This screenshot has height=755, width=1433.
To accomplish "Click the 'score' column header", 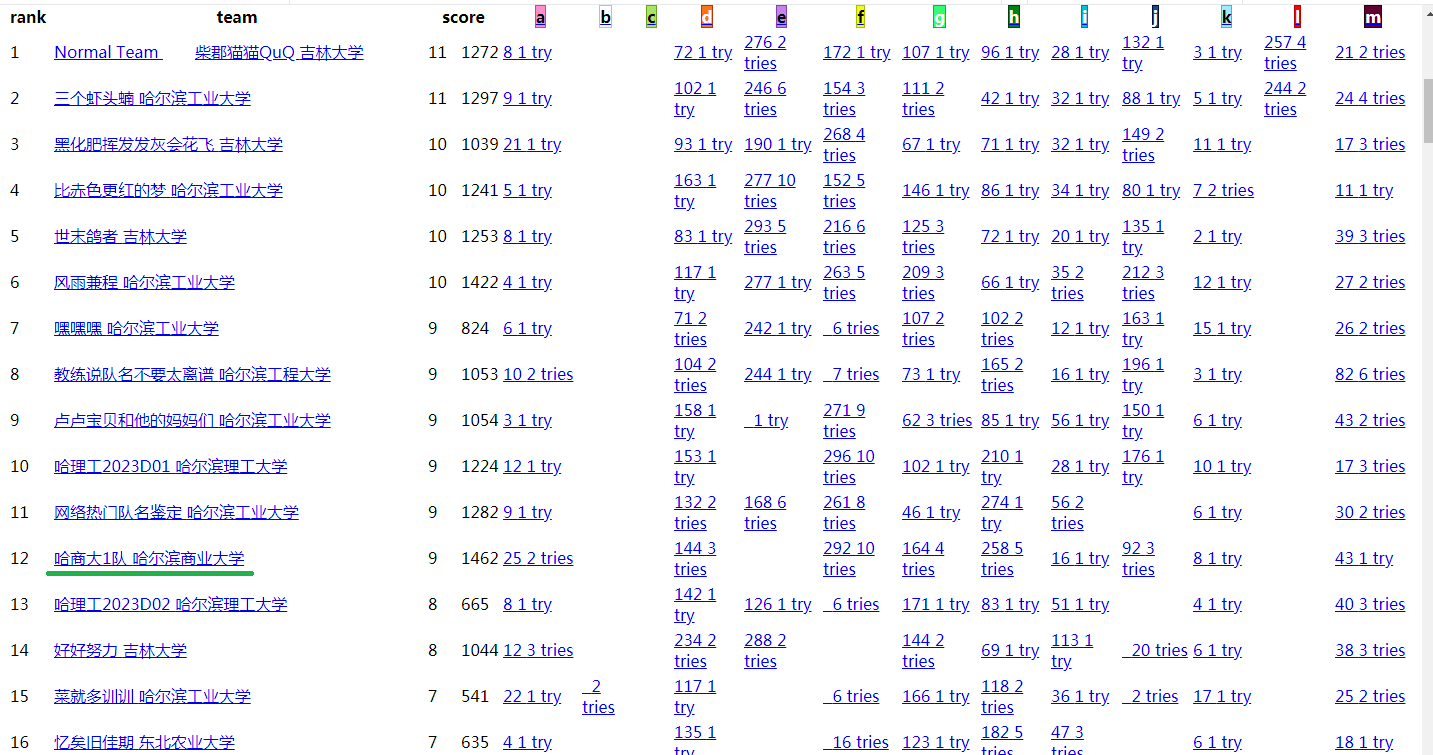I will [463, 17].
